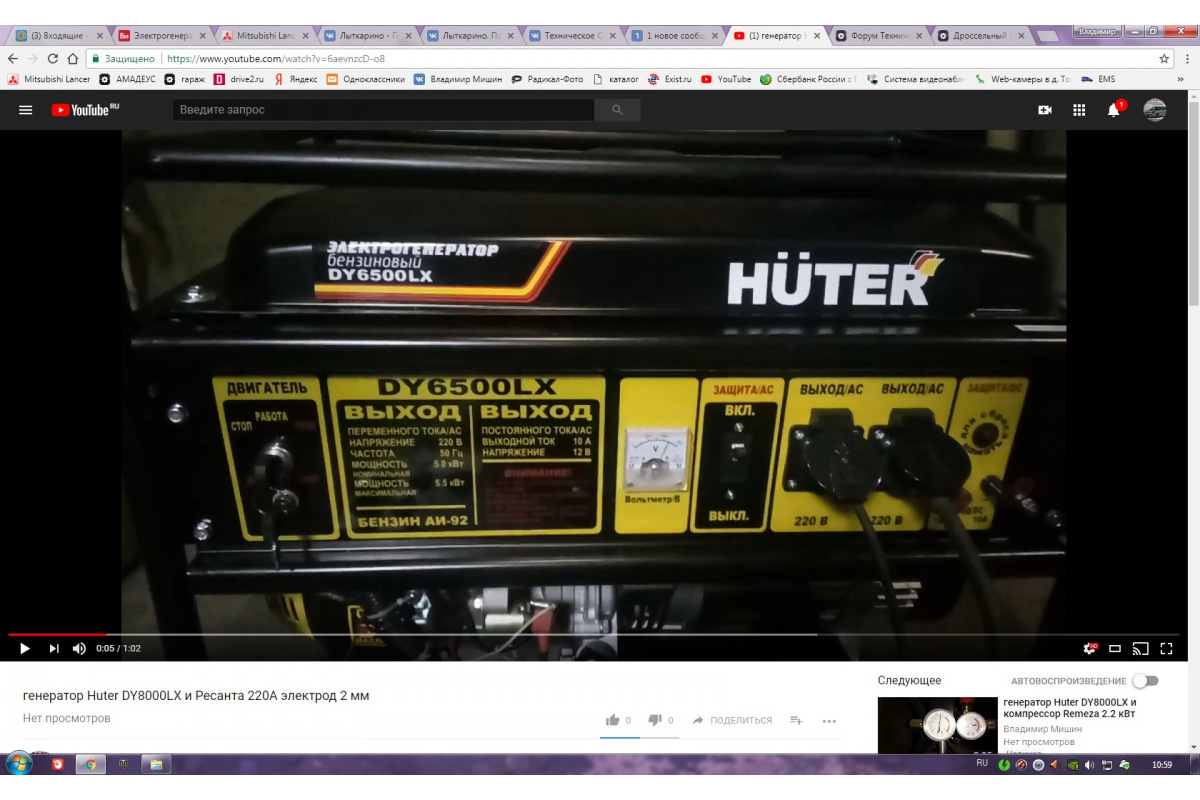Open the Web-камеры bookmark

tap(1023, 79)
